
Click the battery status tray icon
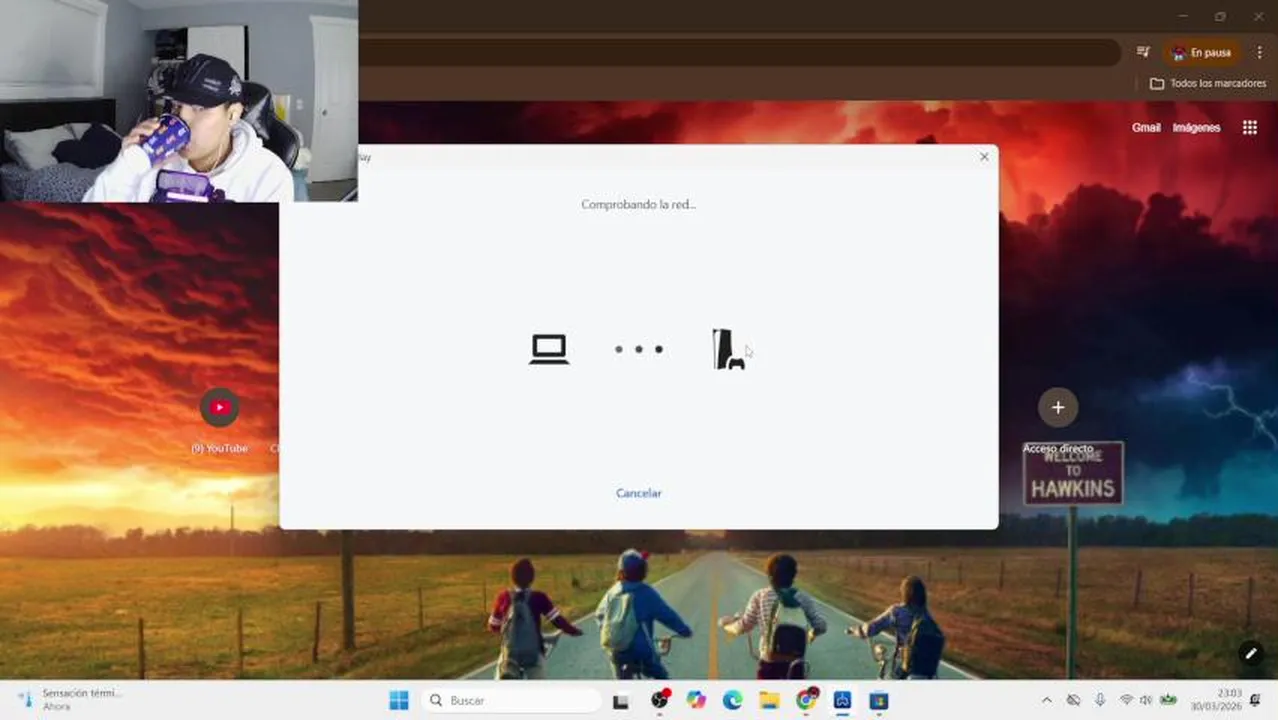coord(1167,700)
